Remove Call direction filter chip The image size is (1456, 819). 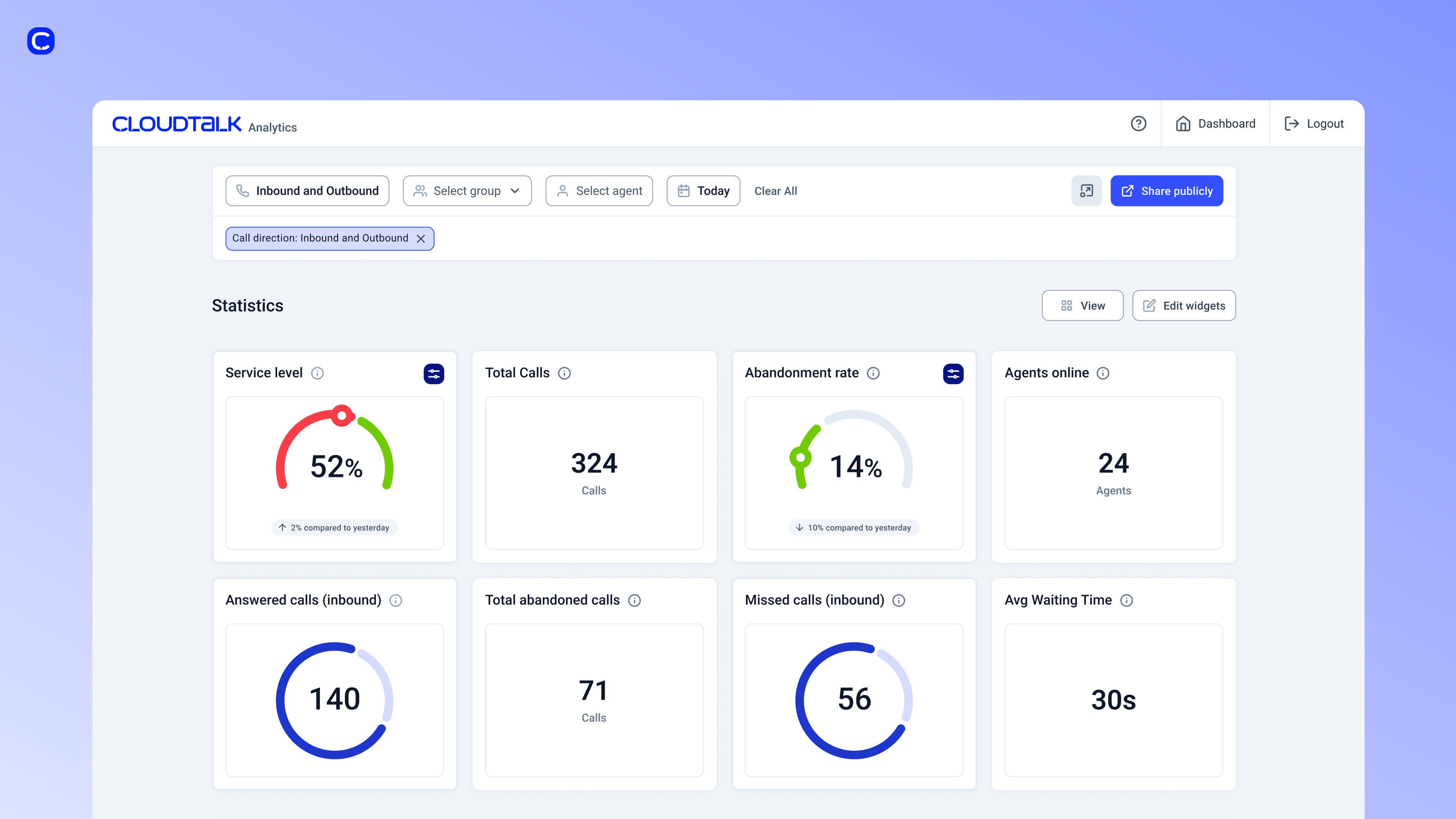click(x=420, y=238)
